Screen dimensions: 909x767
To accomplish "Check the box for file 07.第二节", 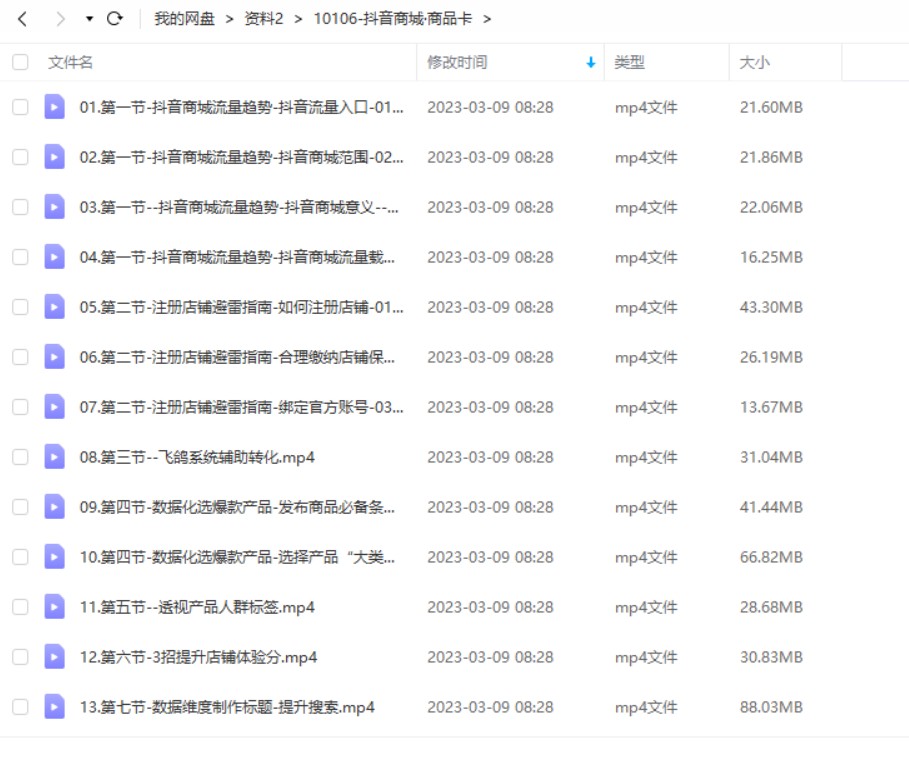I will pyautogui.click(x=20, y=407).
